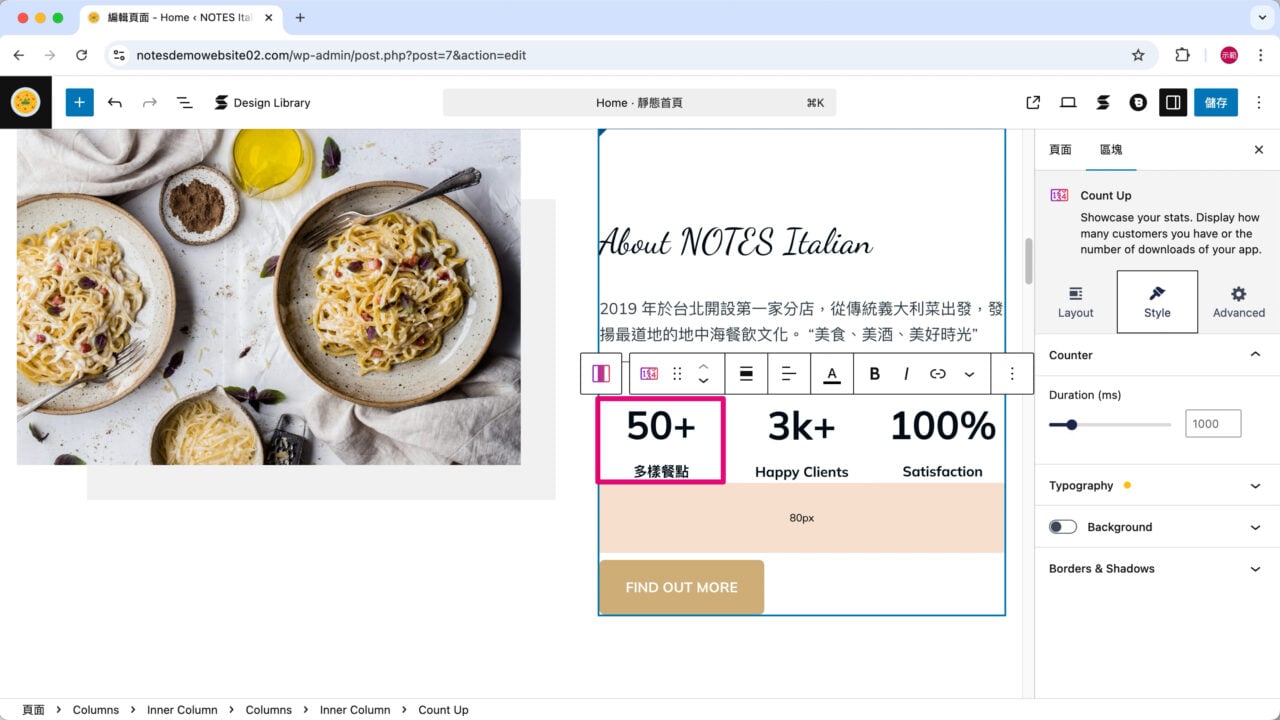Click the blue 儲存 save button
Screen dimensions: 1280x720
tap(1215, 102)
